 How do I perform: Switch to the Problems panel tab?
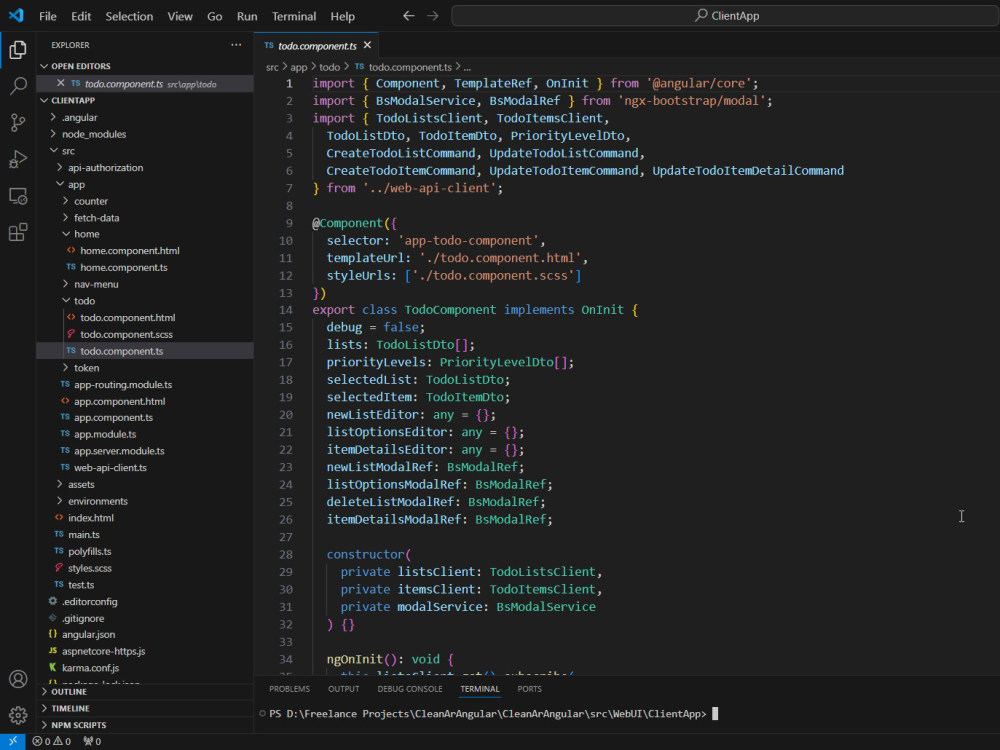pos(290,689)
